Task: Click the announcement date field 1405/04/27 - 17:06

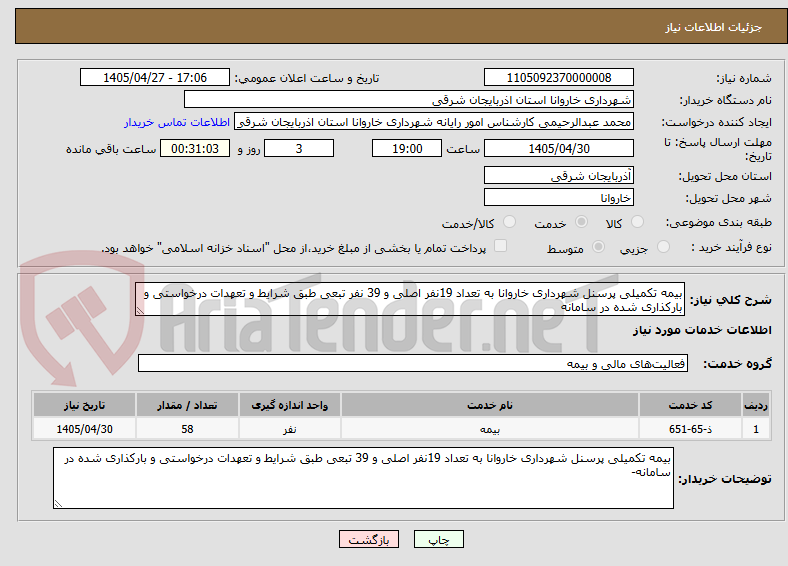Action: click(x=155, y=77)
